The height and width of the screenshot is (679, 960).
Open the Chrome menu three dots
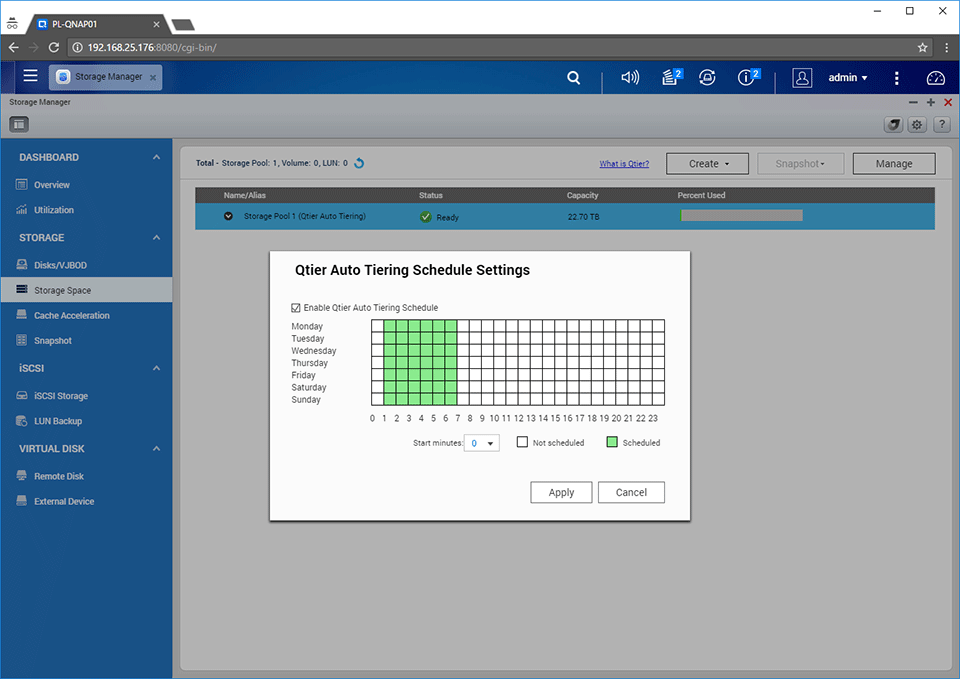(x=947, y=47)
